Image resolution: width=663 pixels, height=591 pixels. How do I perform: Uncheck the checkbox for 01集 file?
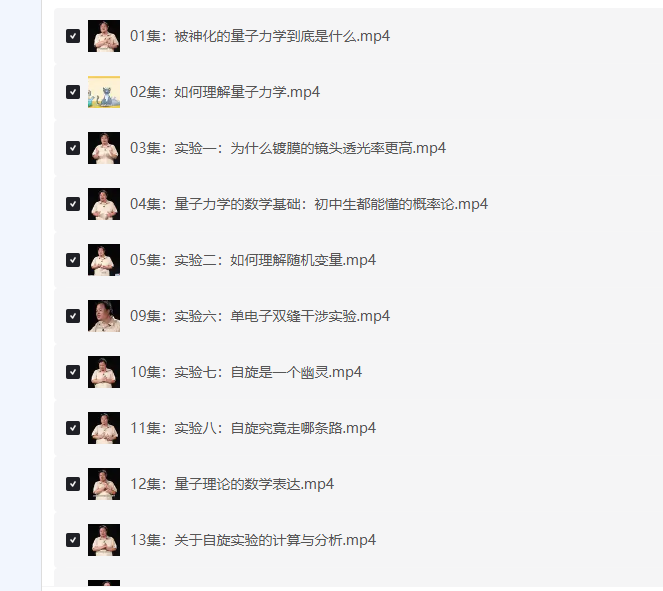pos(73,36)
